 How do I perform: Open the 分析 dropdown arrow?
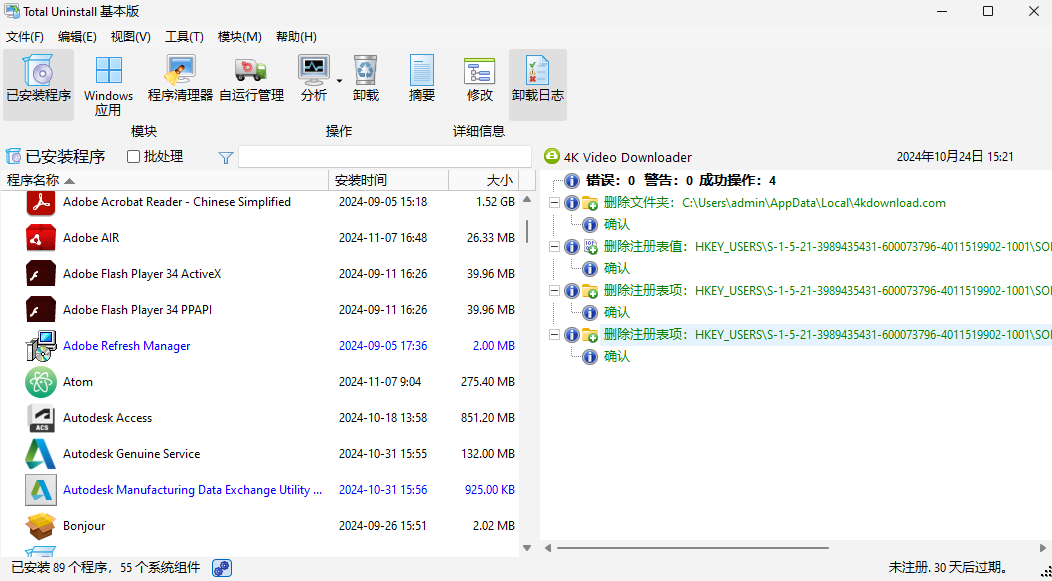339,81
